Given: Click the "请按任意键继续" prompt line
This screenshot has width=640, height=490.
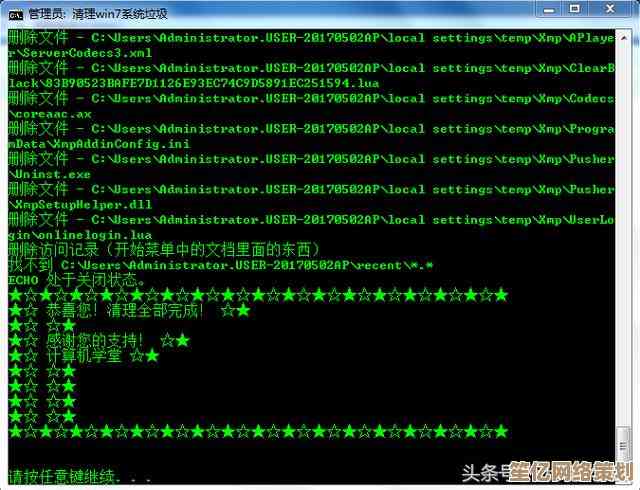Looking at the screenshot, I should point(80,476).
